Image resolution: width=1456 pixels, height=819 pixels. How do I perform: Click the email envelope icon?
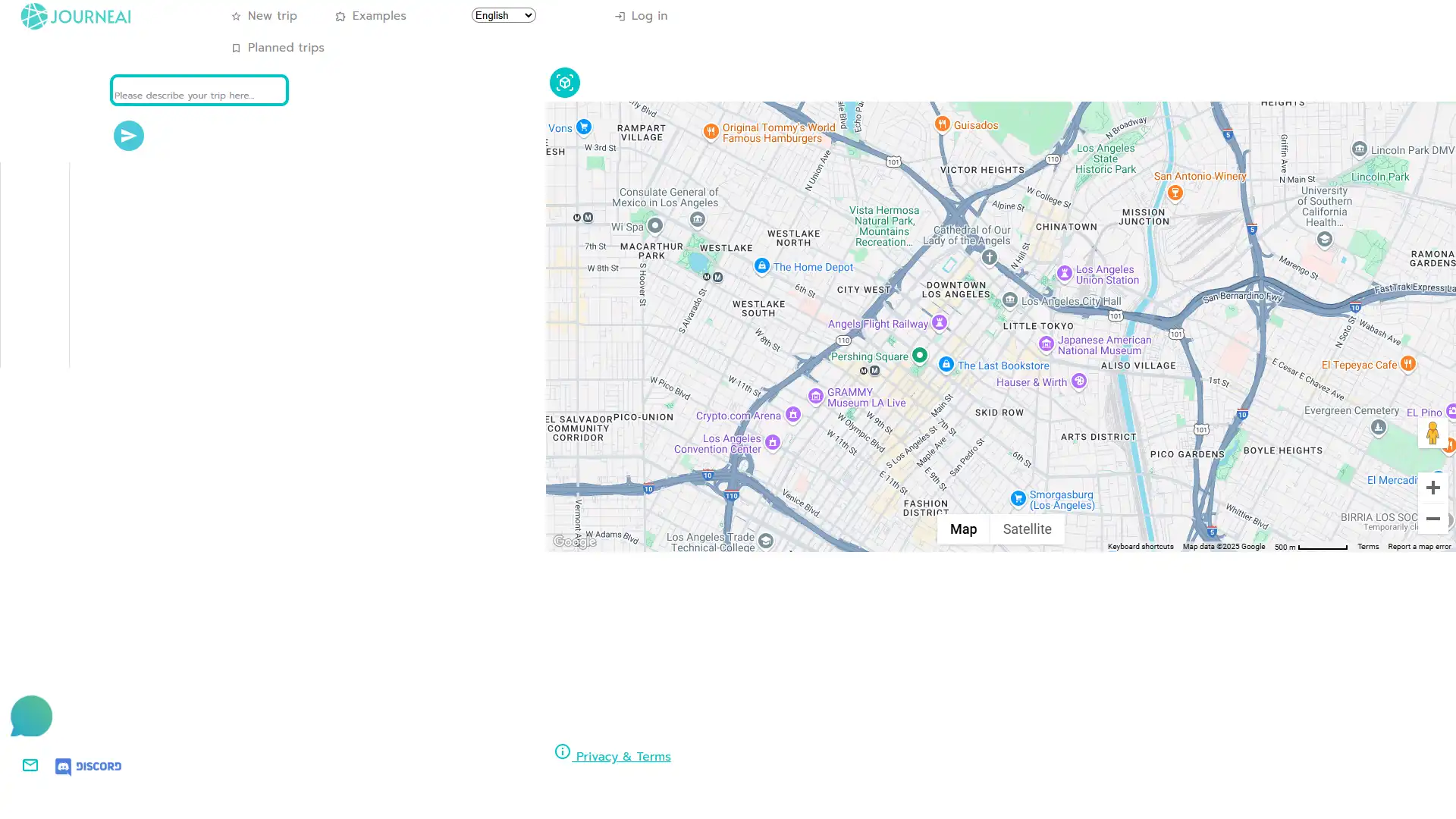pos(30,766)
